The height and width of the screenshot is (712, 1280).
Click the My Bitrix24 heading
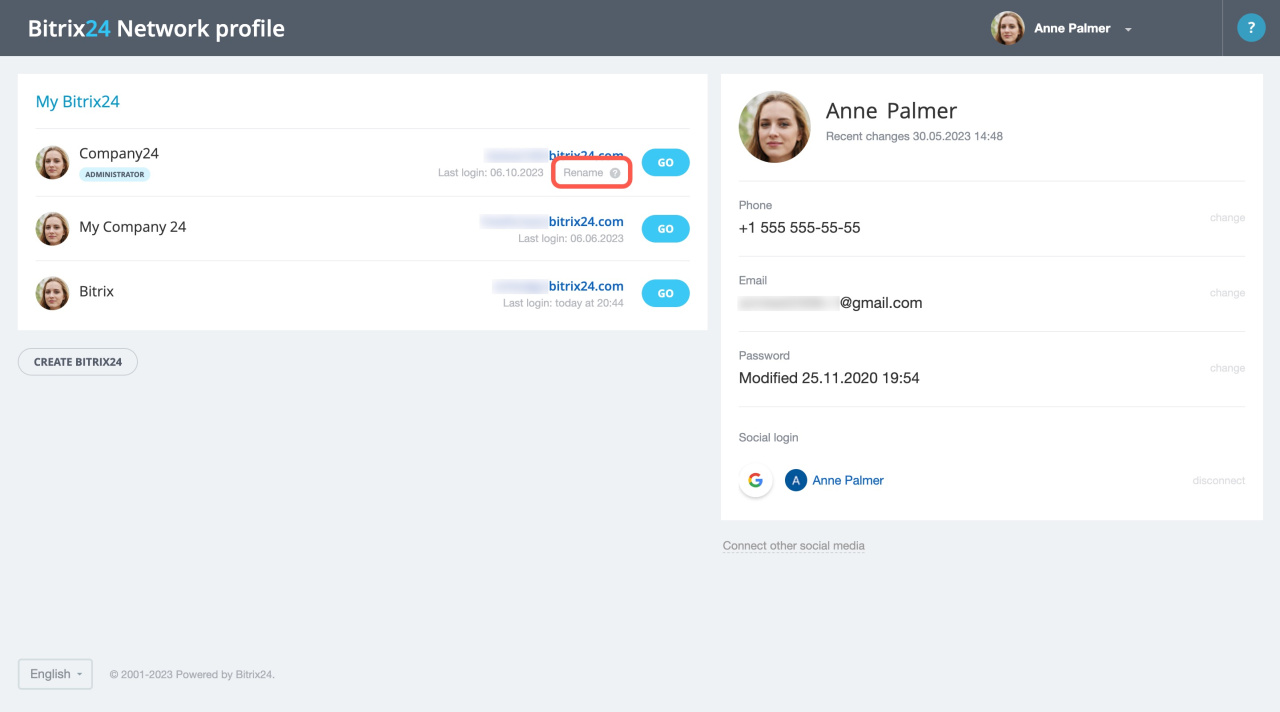pos(78,102)
